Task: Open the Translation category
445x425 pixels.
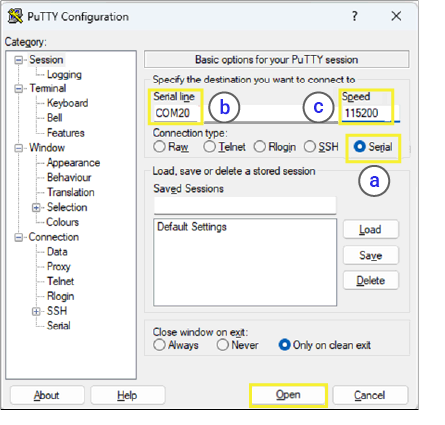Action: tap(71, 192)
